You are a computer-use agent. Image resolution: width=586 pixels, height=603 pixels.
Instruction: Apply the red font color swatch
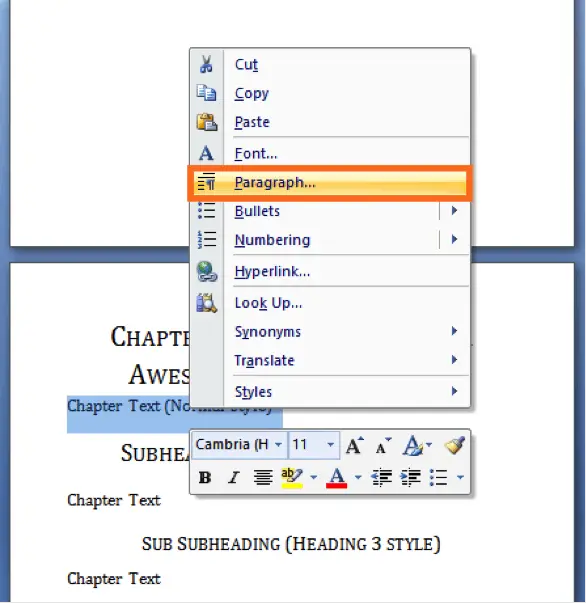pos(336,478)
